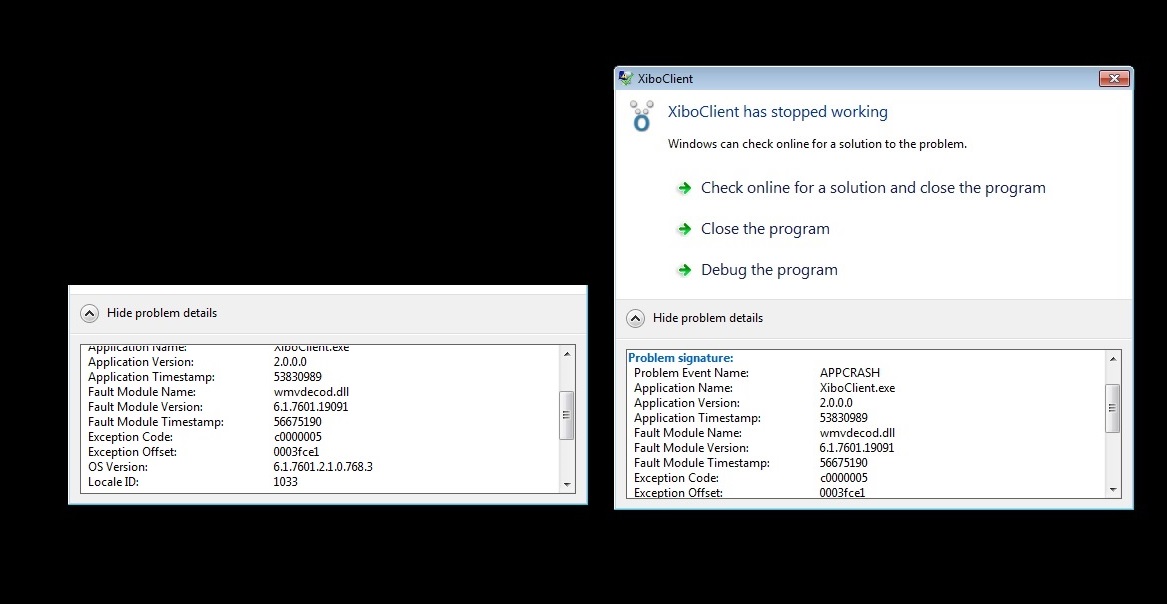The height and width of the screenshot is (604, 1167).
Task: Select Locale ID value 1033
Action: pyautogui.click(x=286, y=482)
